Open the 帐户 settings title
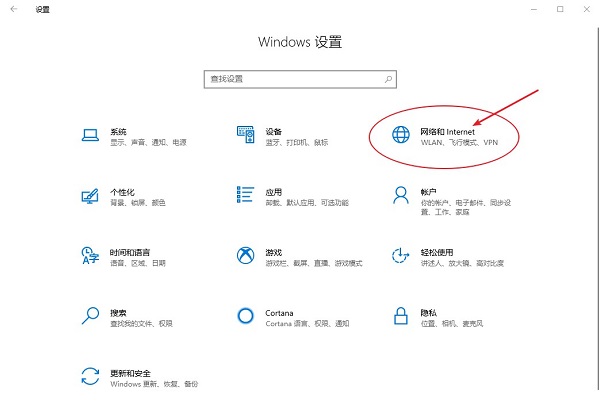 (x=429, y=192)
